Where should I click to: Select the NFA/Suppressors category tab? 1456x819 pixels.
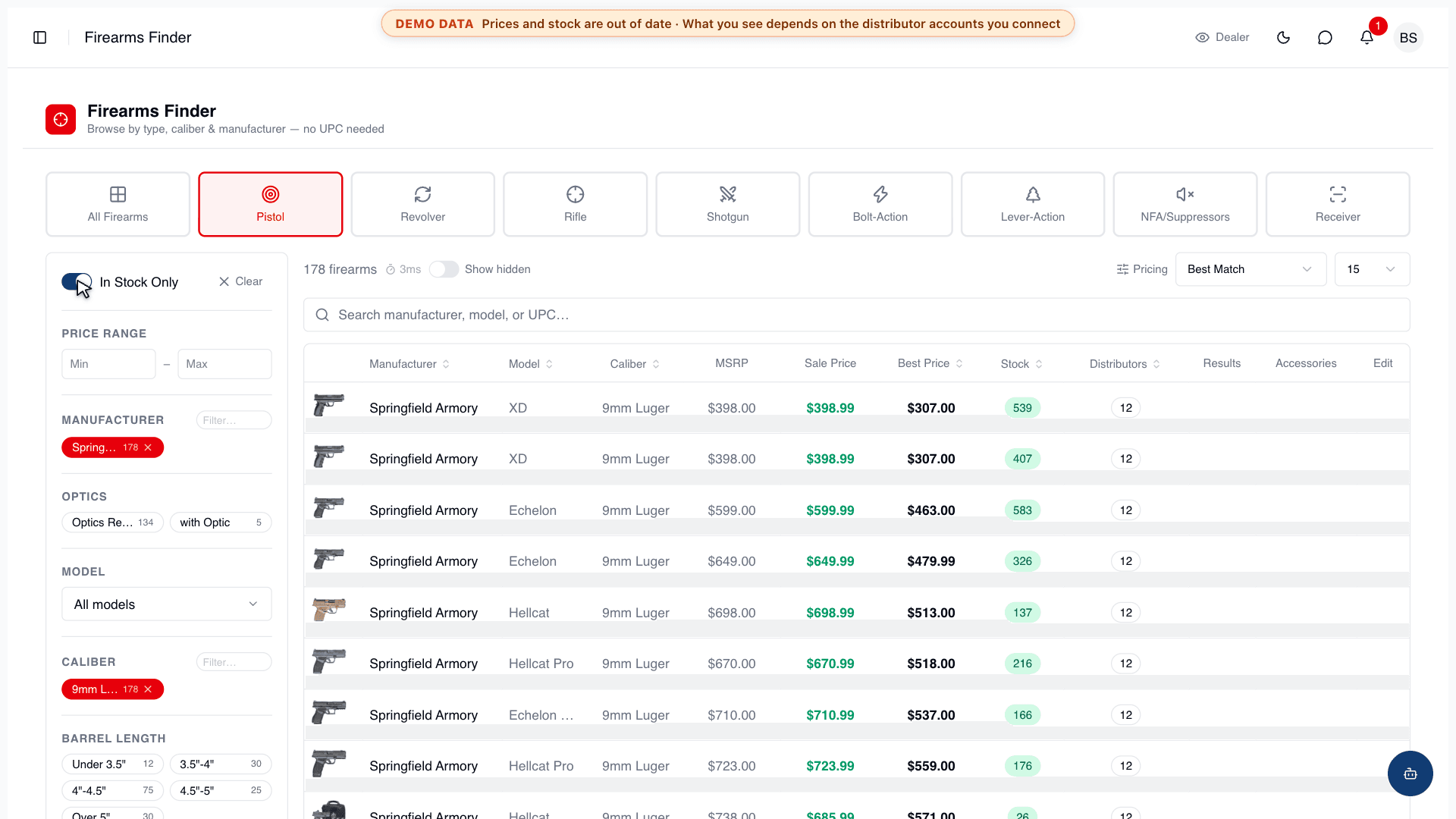click(1185, 204)
